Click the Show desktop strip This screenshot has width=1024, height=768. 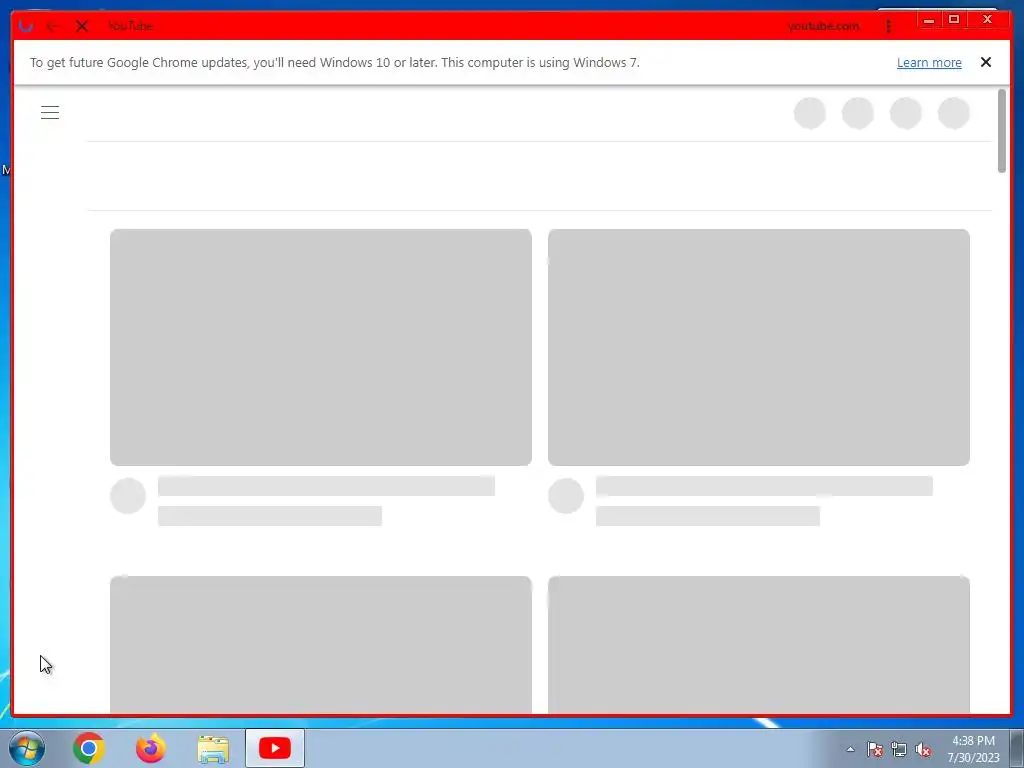[1017, 748]
